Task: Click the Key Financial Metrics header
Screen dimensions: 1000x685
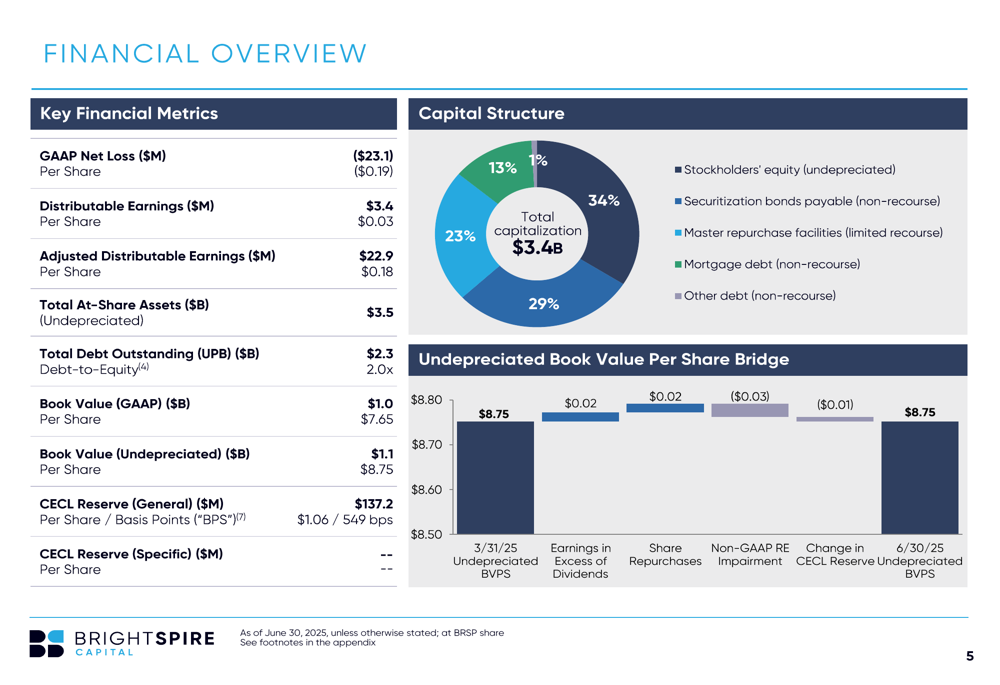Action: (x=214, y=114)
